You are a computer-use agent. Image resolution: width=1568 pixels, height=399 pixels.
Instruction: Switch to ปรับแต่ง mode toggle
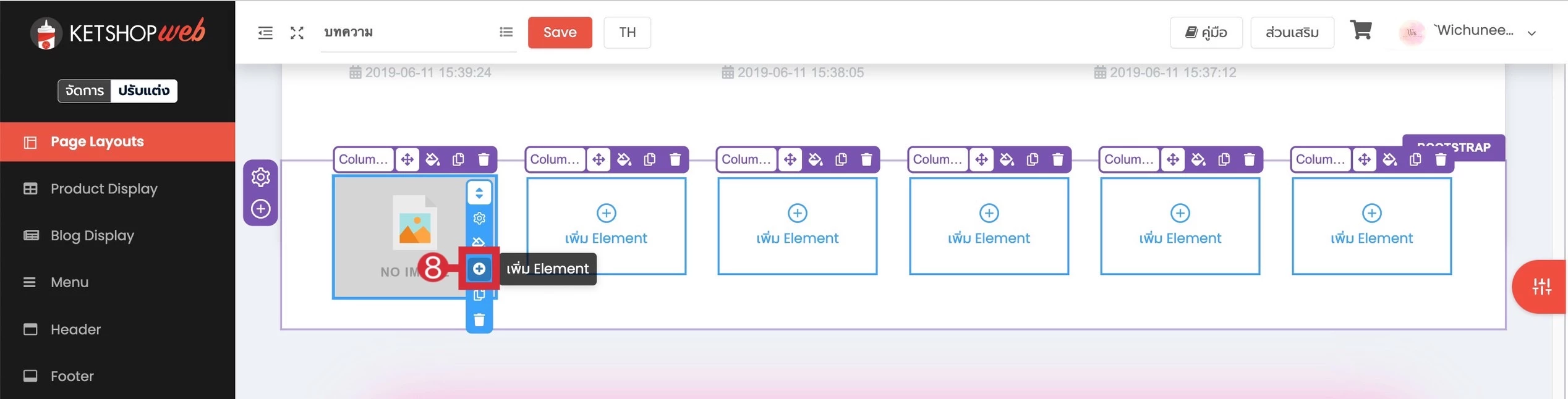tap(143, 91)
